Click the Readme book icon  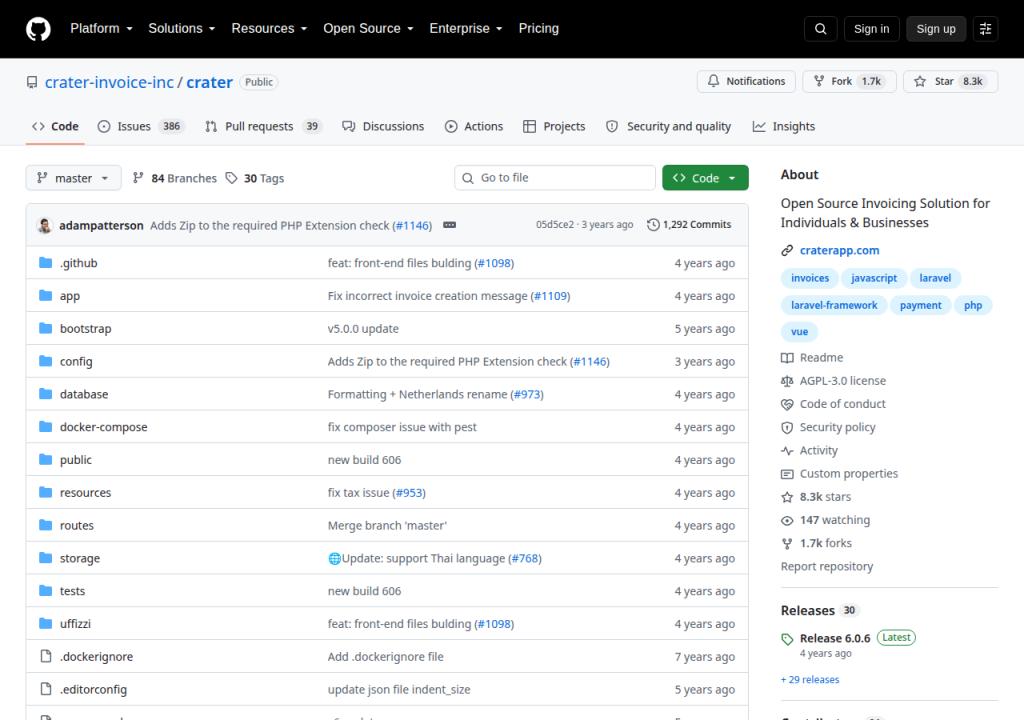(x=787, y=358)
